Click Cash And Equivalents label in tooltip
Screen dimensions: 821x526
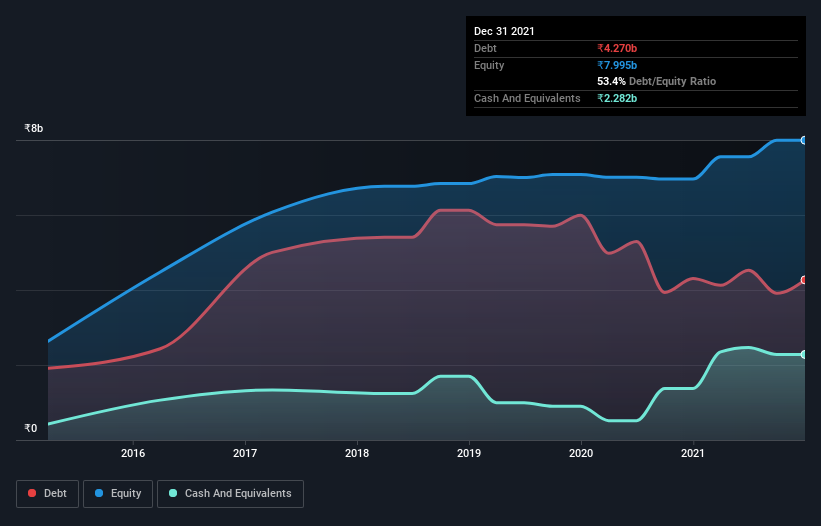tap(527, 98)
